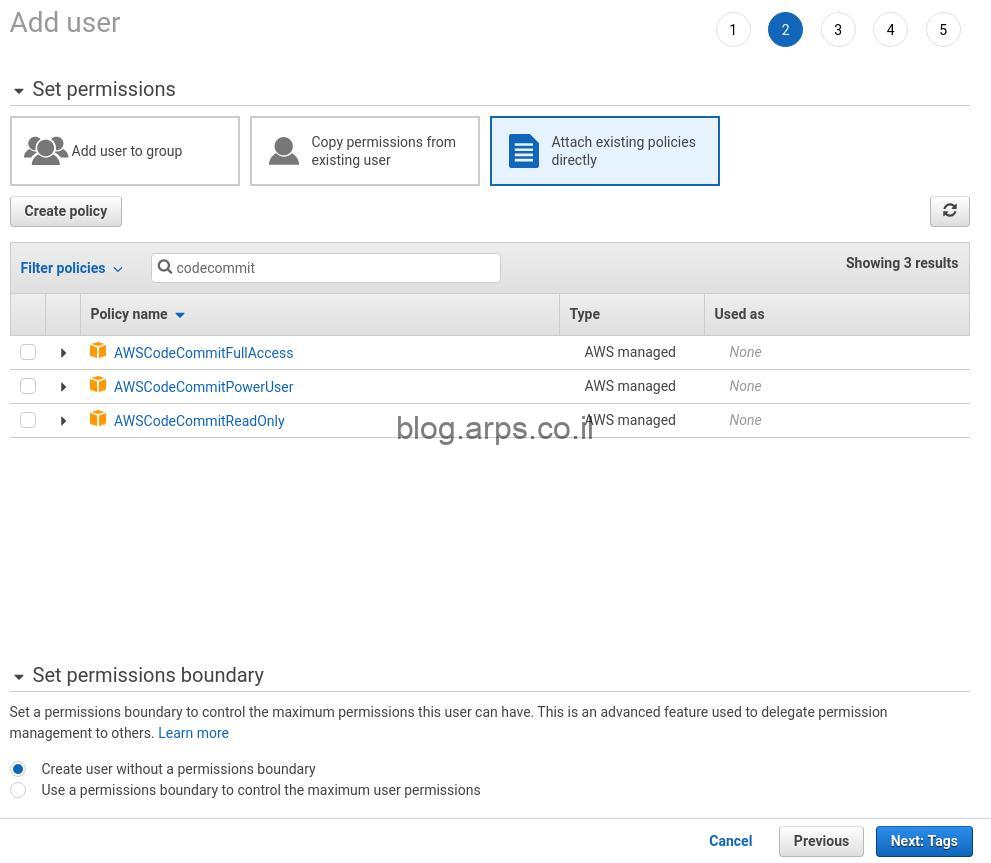Jump to wizard step 3
The width and height of the screenshot is (991, 863).
coord(838,30)
